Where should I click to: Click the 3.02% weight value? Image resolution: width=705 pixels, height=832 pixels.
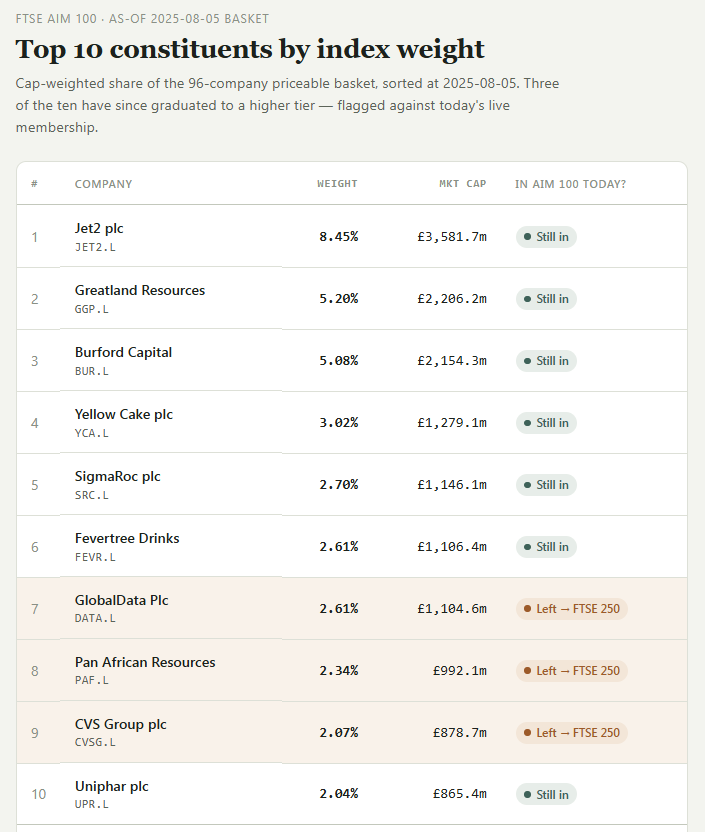point(338,423)
